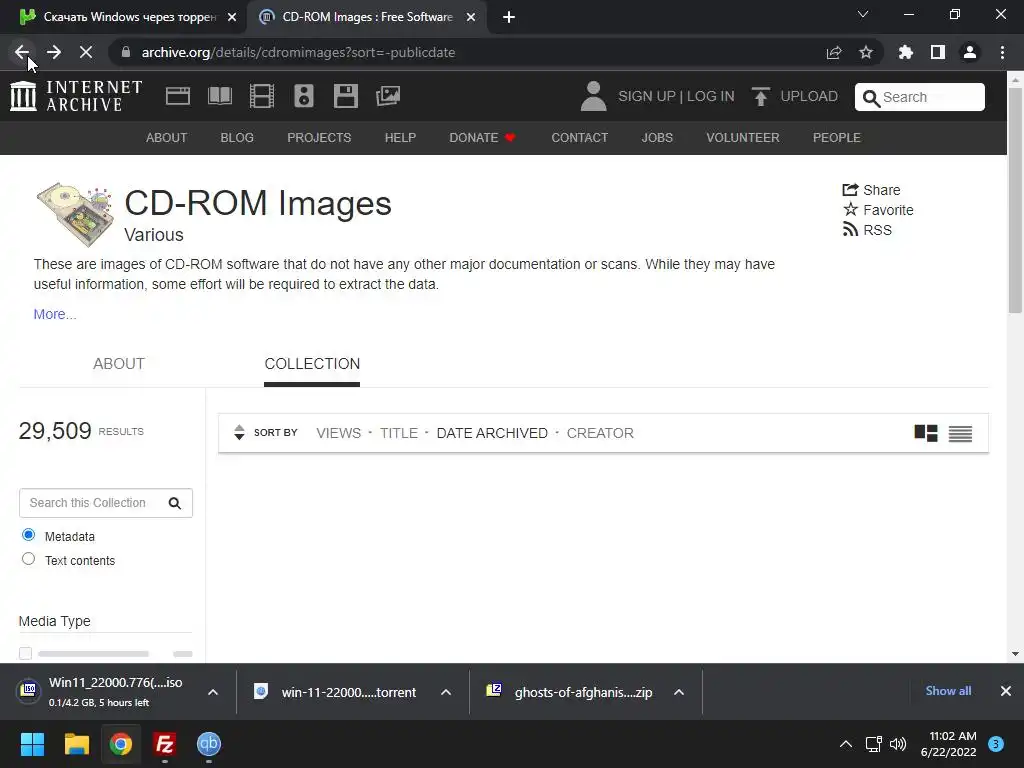Click LOG IN link
The image size is (1024, 768).
point(711,97)
